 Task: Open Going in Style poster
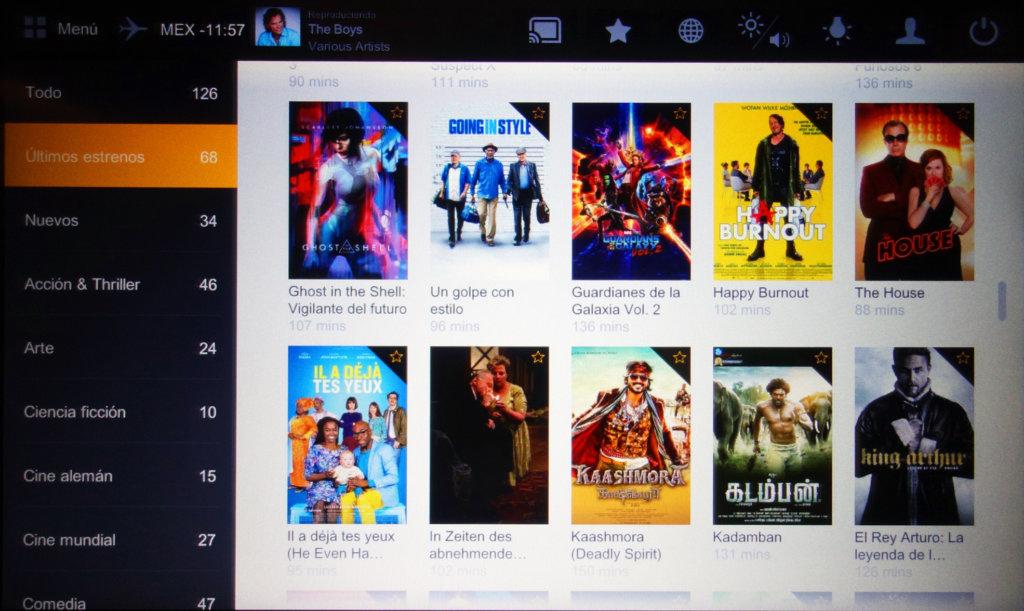point(490,191)
